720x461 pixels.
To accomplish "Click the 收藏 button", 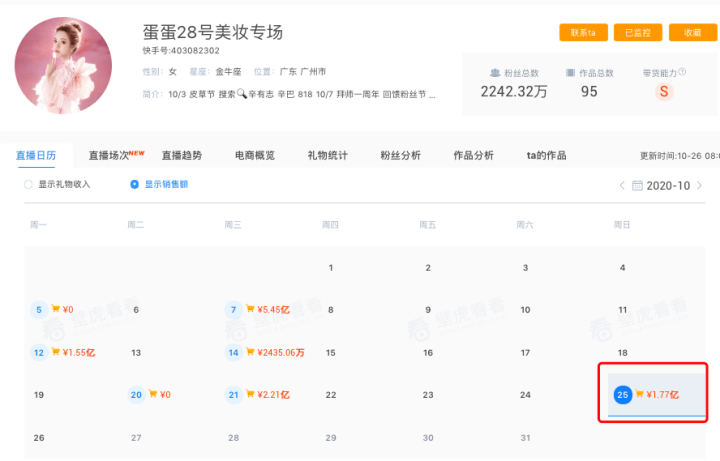I will point(692,33).
